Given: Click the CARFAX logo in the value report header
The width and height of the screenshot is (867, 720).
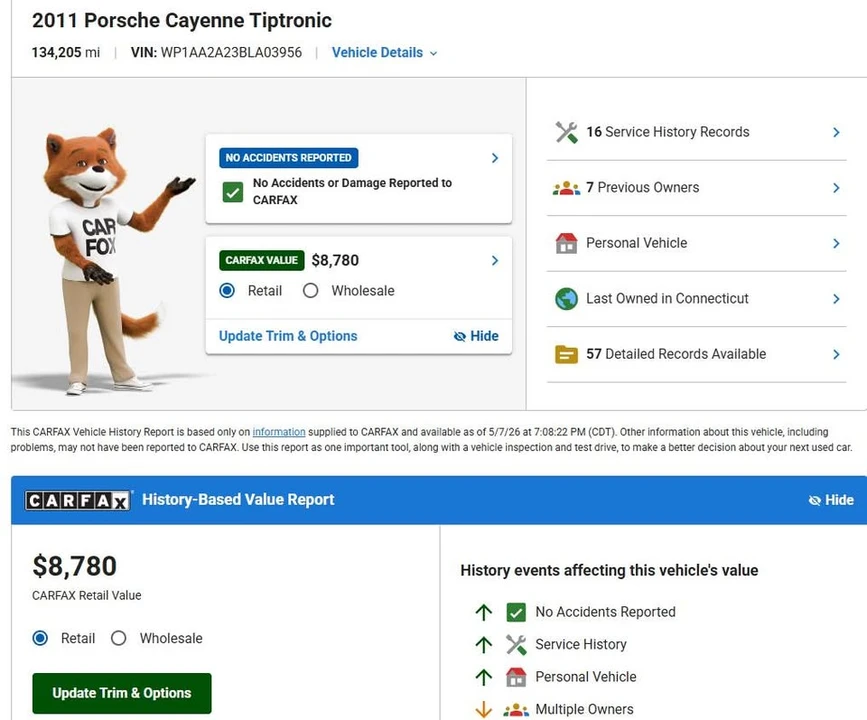Looking at the screenshot, I should click(77, 500).
